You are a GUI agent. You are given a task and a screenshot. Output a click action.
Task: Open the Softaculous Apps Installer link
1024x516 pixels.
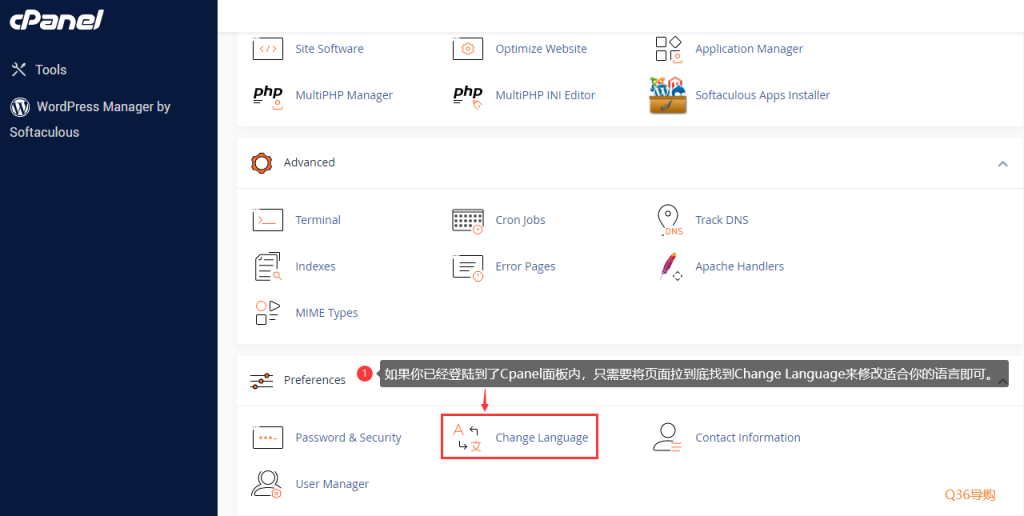762,95
